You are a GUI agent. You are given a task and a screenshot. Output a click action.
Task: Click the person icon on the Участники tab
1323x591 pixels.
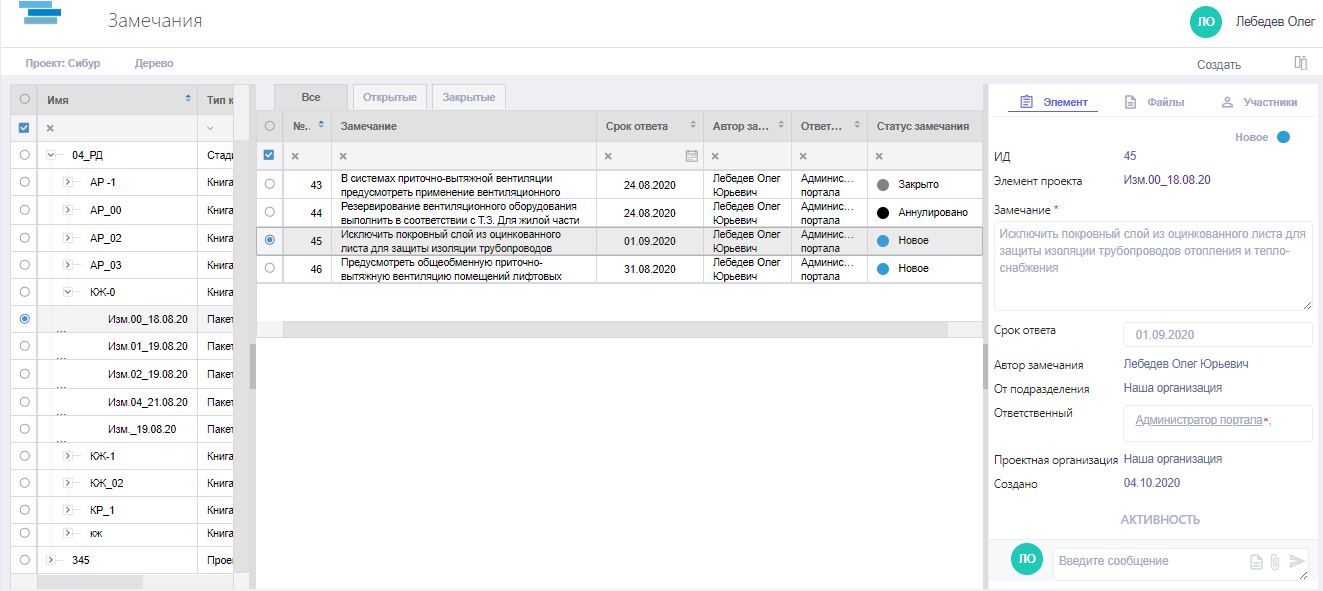point(1227,102)
